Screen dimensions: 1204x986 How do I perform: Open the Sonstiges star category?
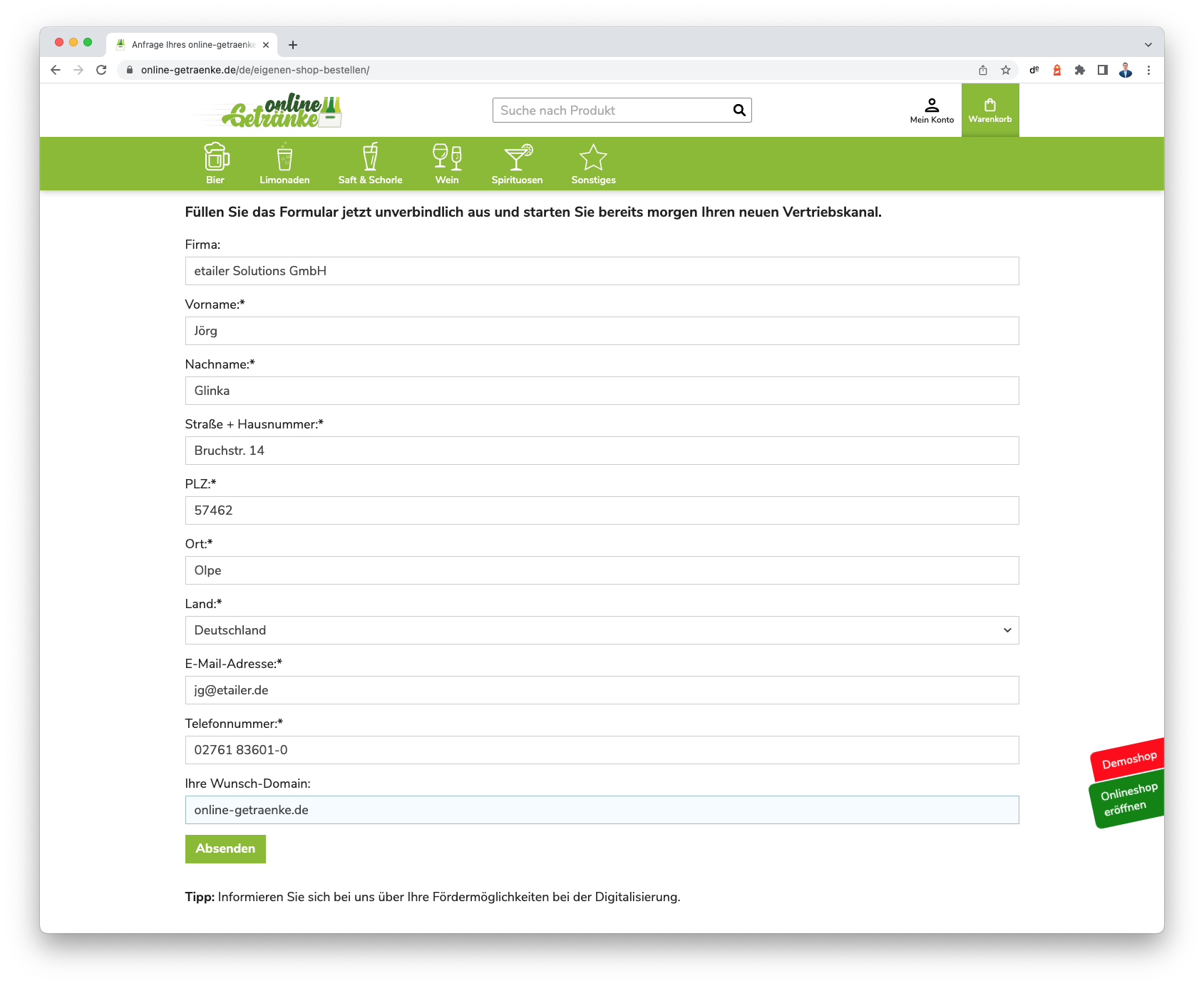593,158
